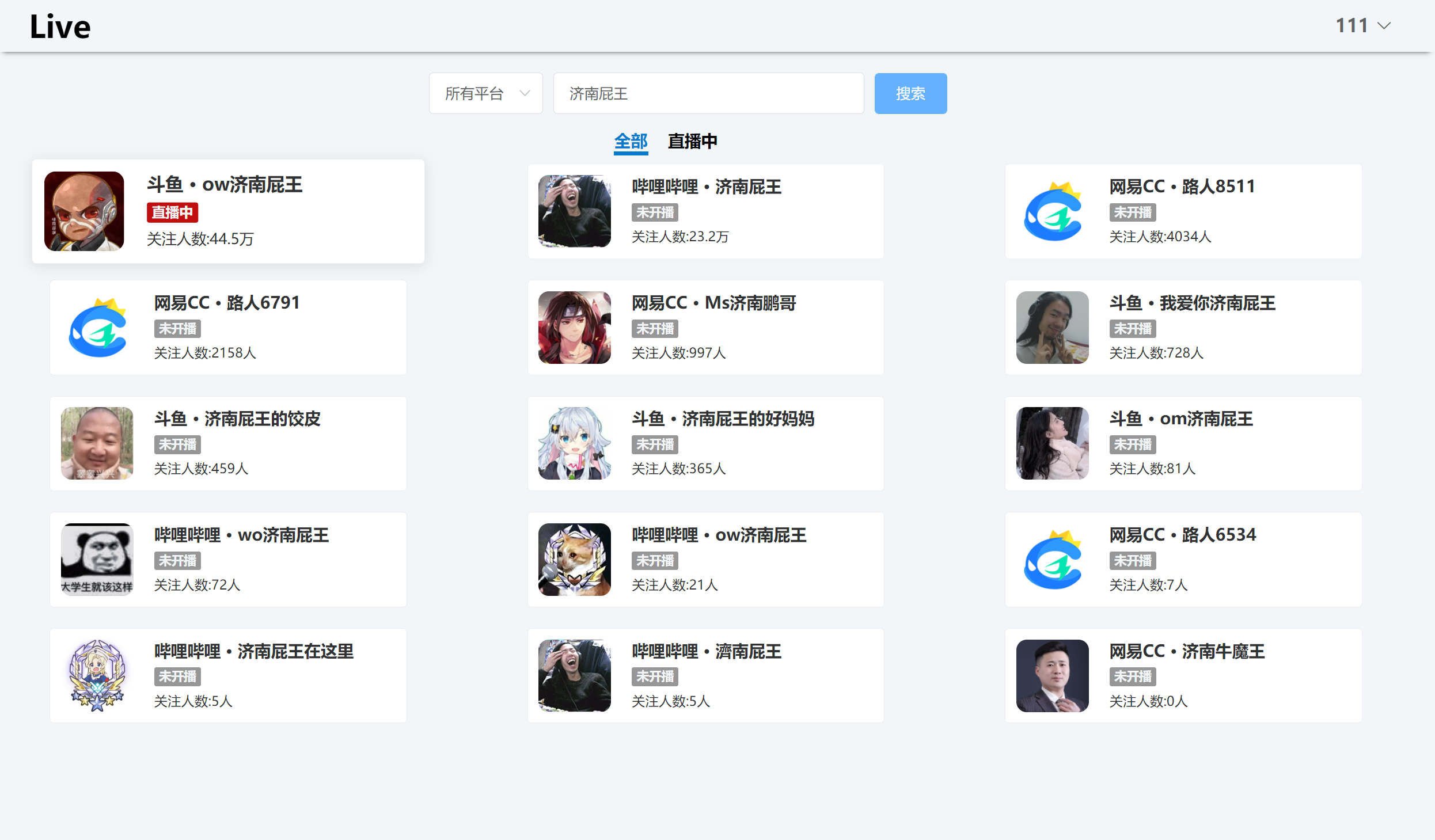Click the chevron arrow next to 111
Viewport: 1435px width, 840px height.
(1384, 26)
